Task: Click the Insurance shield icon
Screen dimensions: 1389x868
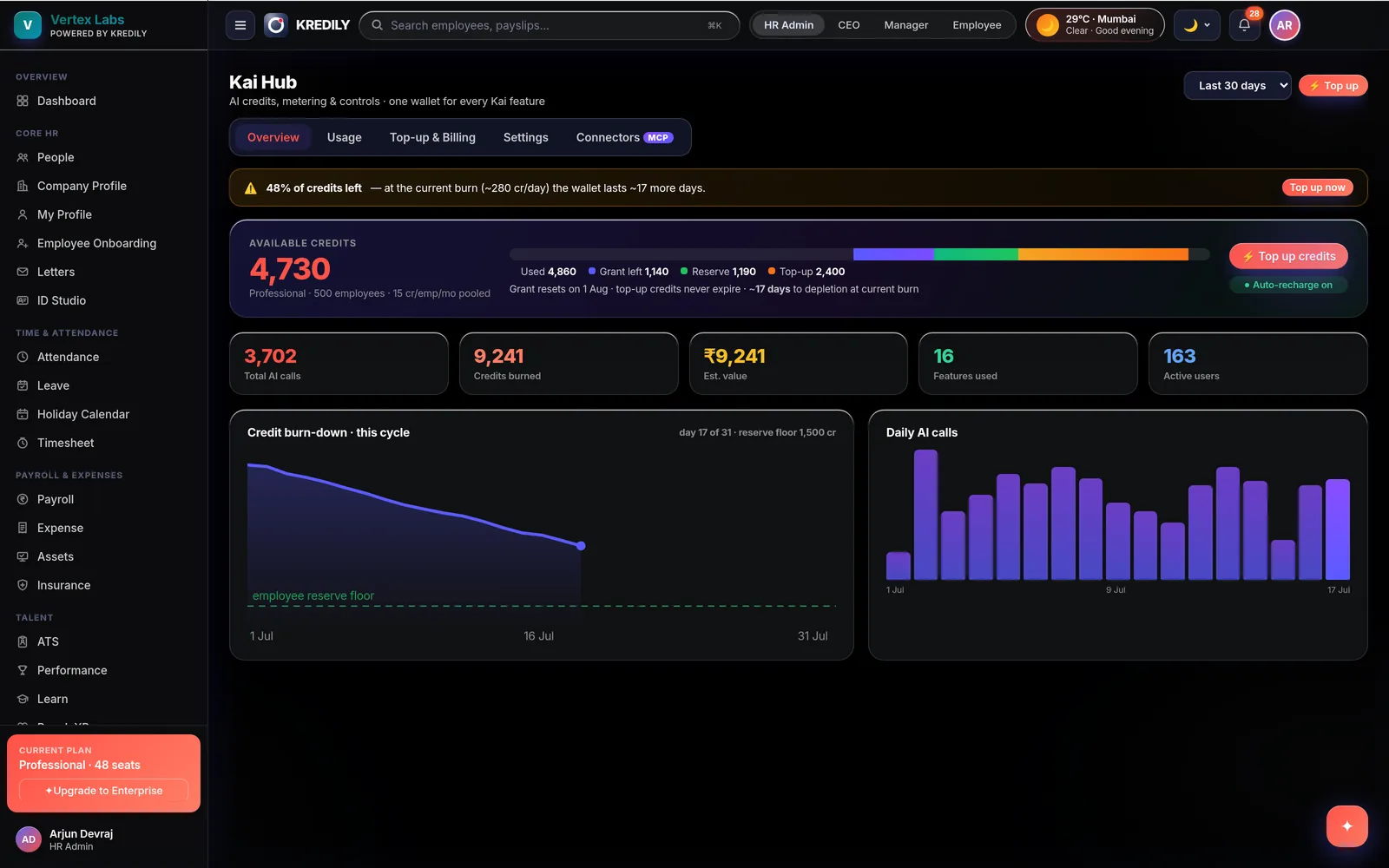Action: click(23, 585)
